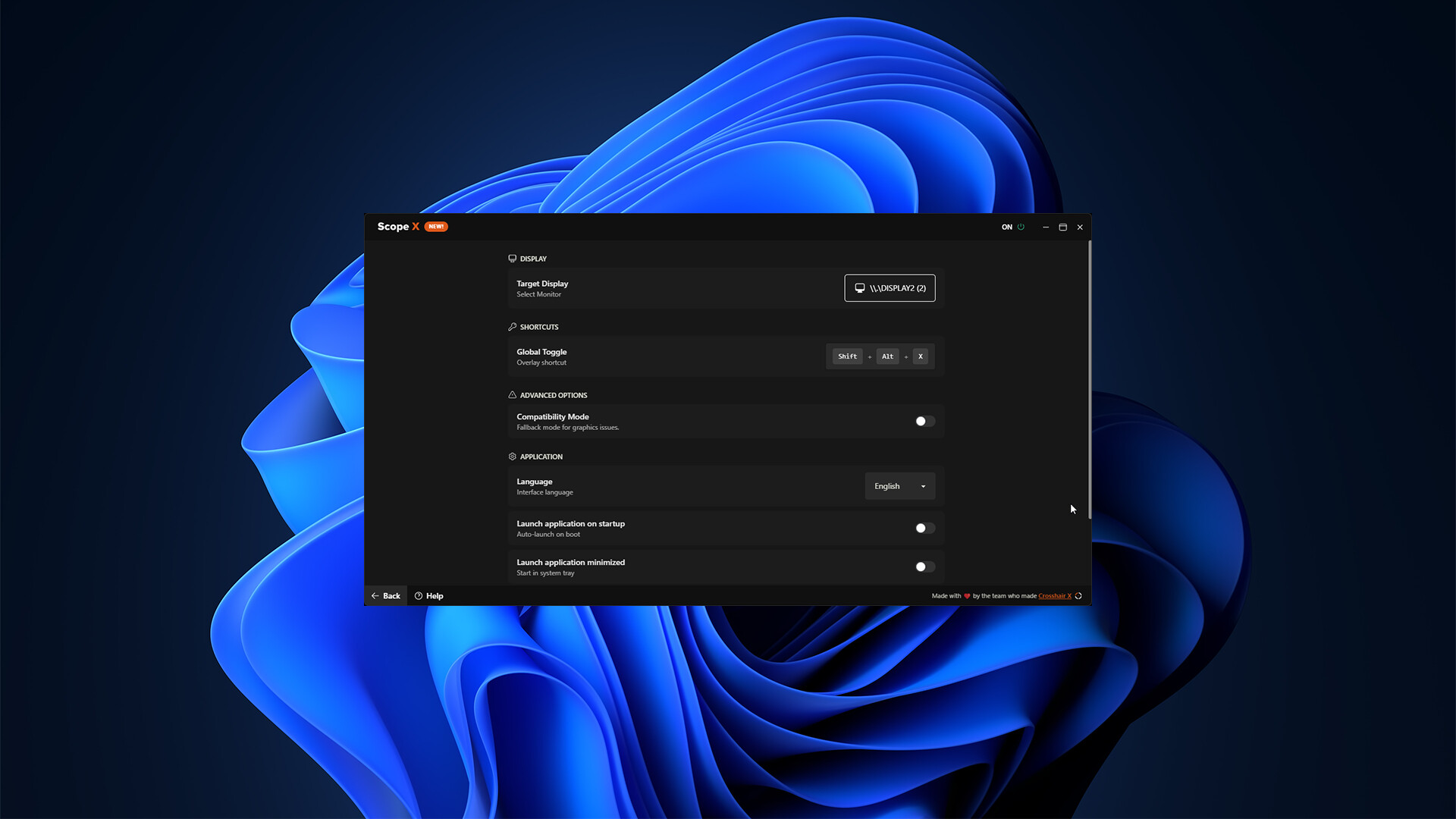Click the 'Fallback mode for graphics issues.' text
The width and height of the screenshot is (1456, 819).
568,428
